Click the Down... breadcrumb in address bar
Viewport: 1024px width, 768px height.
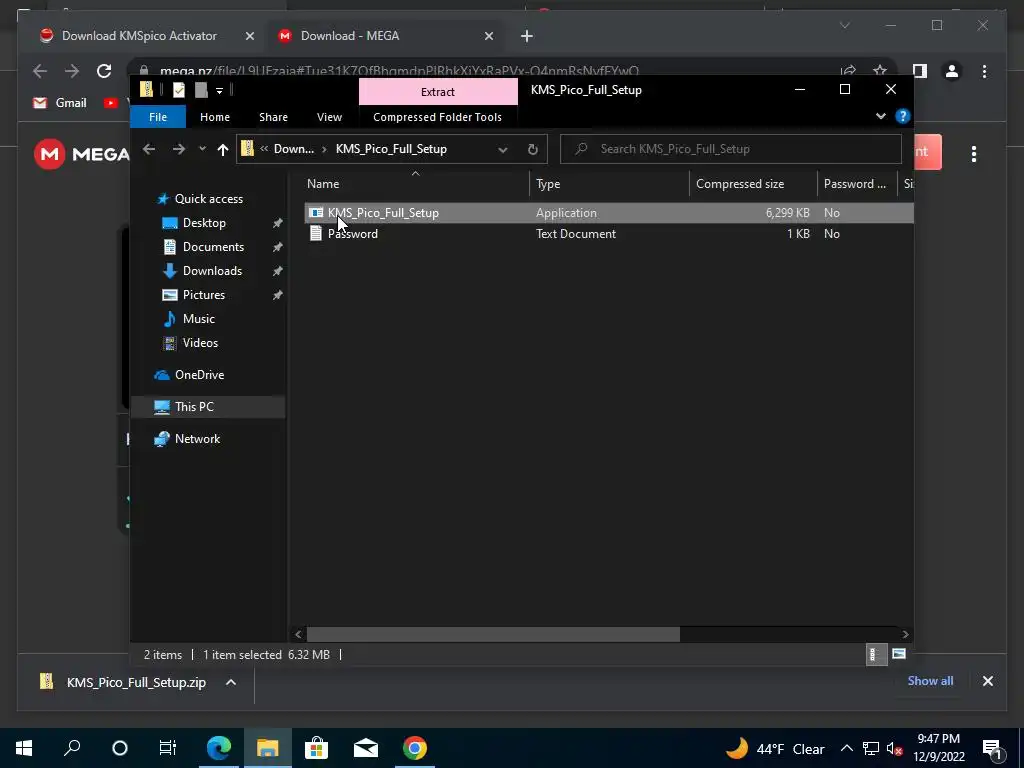pyautogui.click(x=294, y=149)
